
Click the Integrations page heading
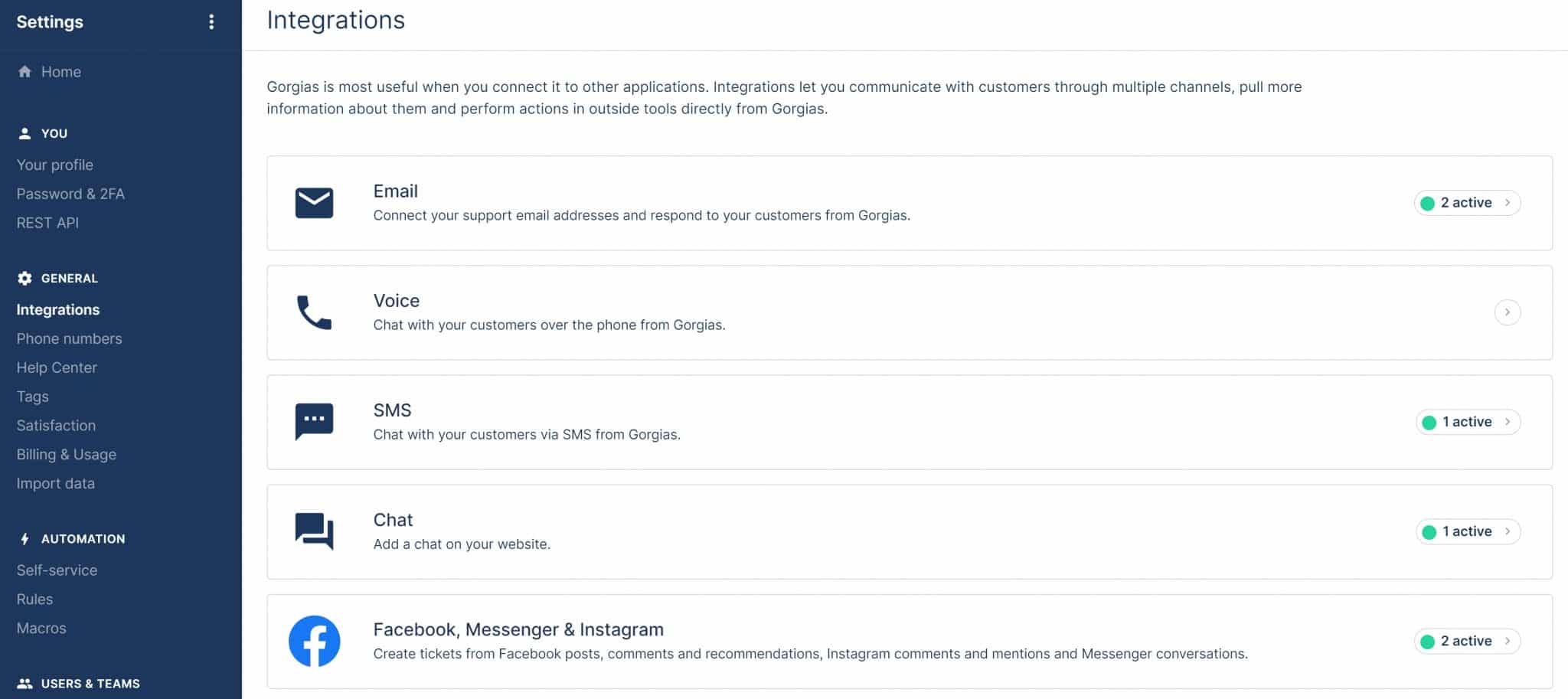click(335, 20)
